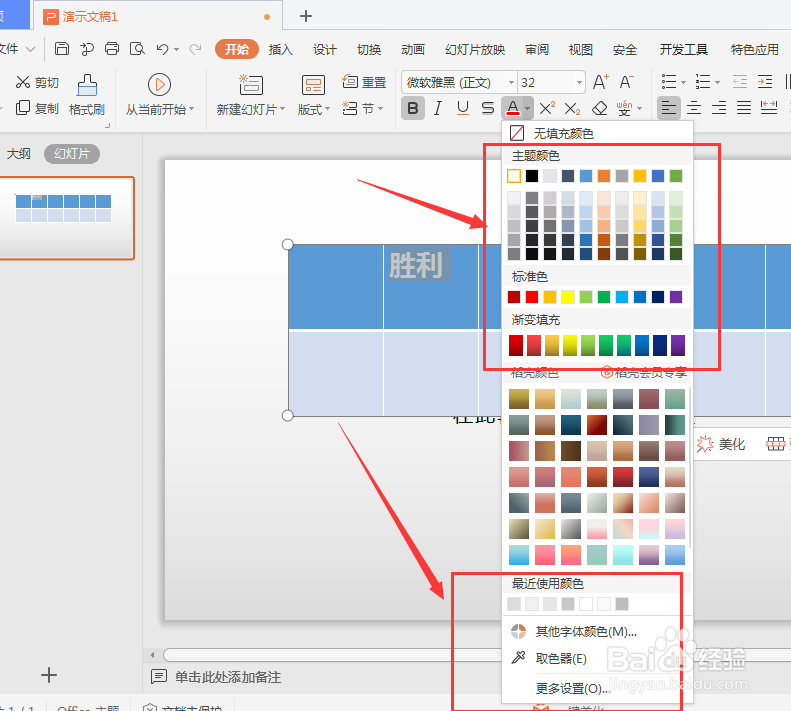Decrease indent level icon

pos(740,82)
